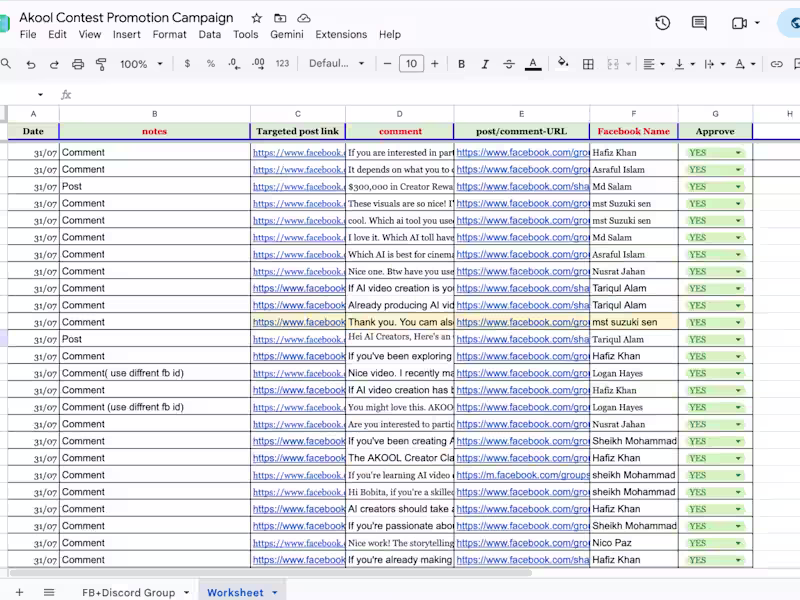
Task: Open the 123 number format menu
Action: [x=282, y=64]
